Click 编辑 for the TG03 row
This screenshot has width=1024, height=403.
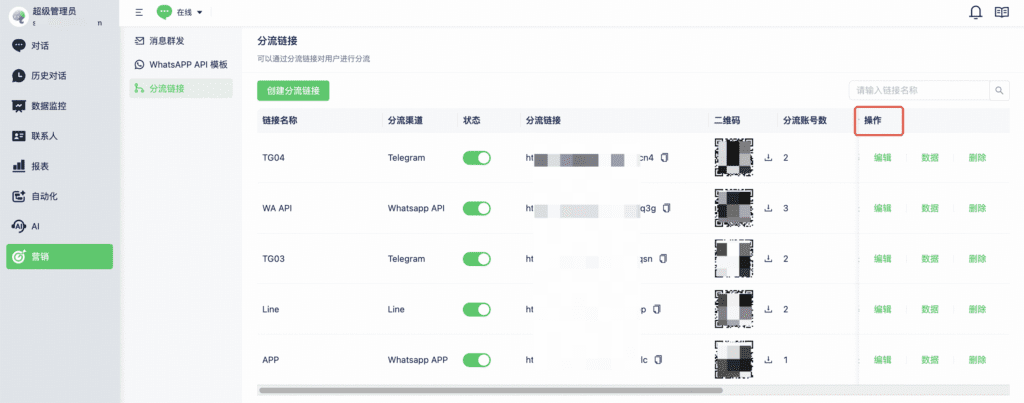tap(882, 259)
